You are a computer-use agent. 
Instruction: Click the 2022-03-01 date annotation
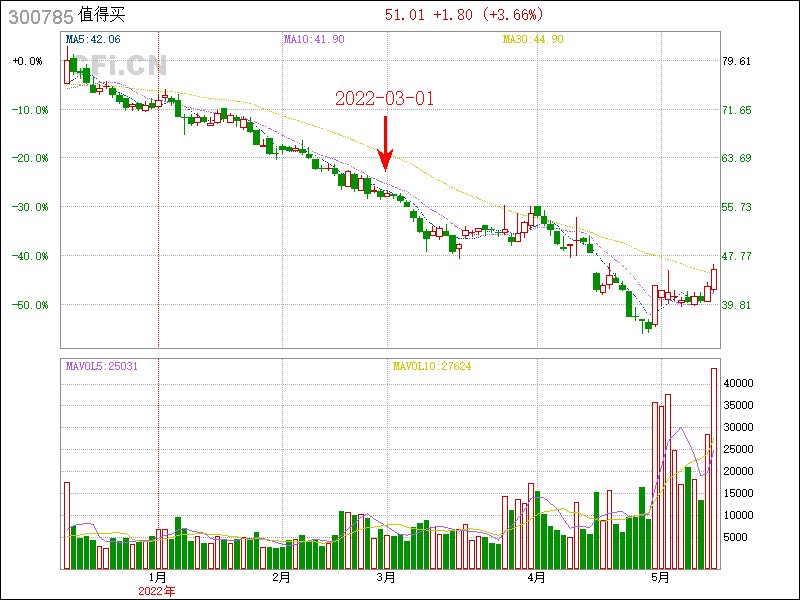tap(385, 99)
